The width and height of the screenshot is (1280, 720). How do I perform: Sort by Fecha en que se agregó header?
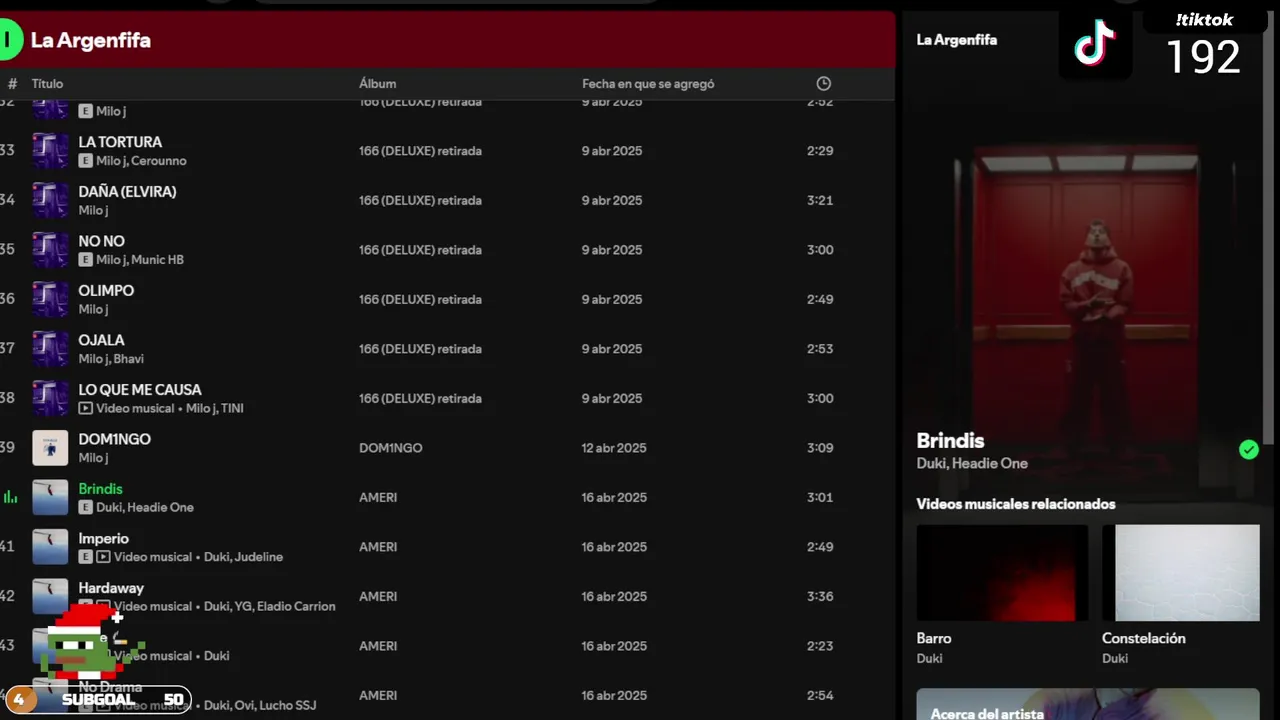click(648, 84)
